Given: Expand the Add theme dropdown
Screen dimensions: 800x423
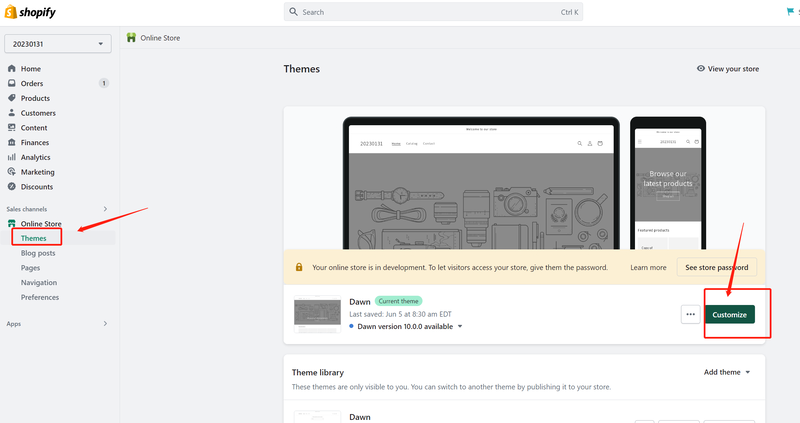Looking at the screenshot, I should pyautogui.click(x=727, y=372).
